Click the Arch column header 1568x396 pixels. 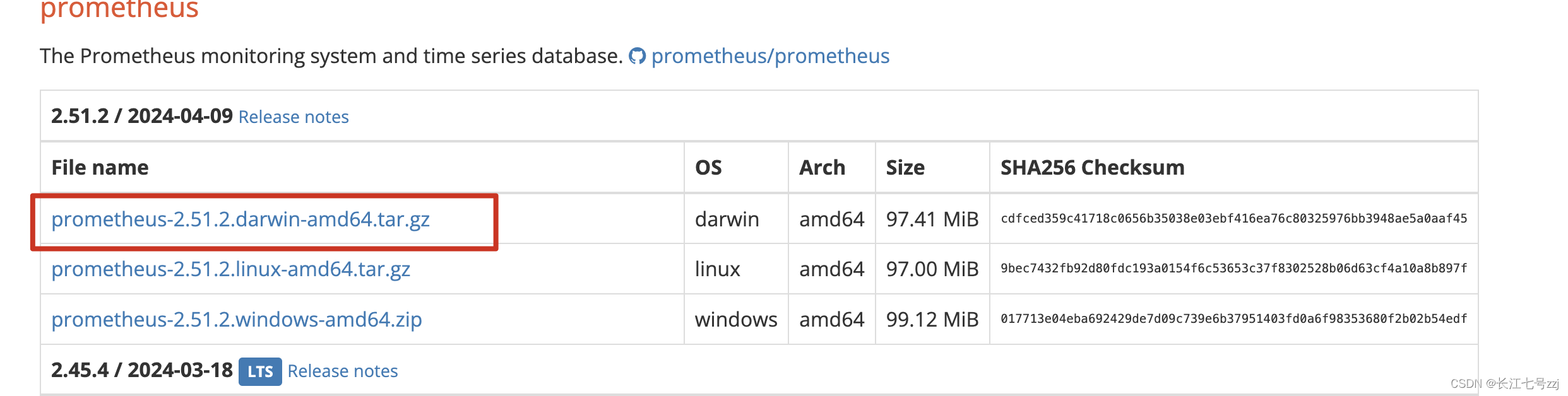pyautogui.click(x=823, y=167)
